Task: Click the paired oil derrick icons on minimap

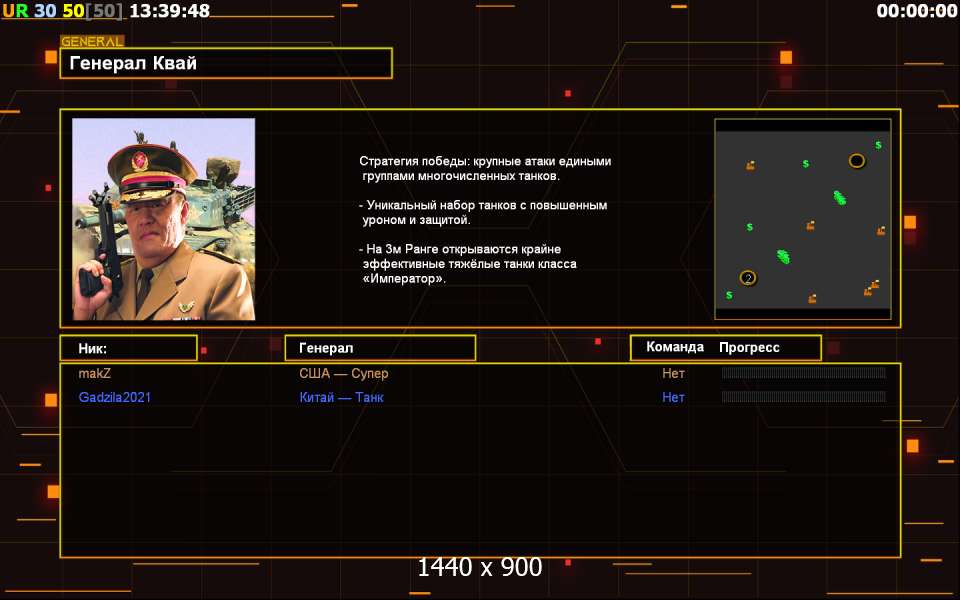Action: click(x=872, y=288)
